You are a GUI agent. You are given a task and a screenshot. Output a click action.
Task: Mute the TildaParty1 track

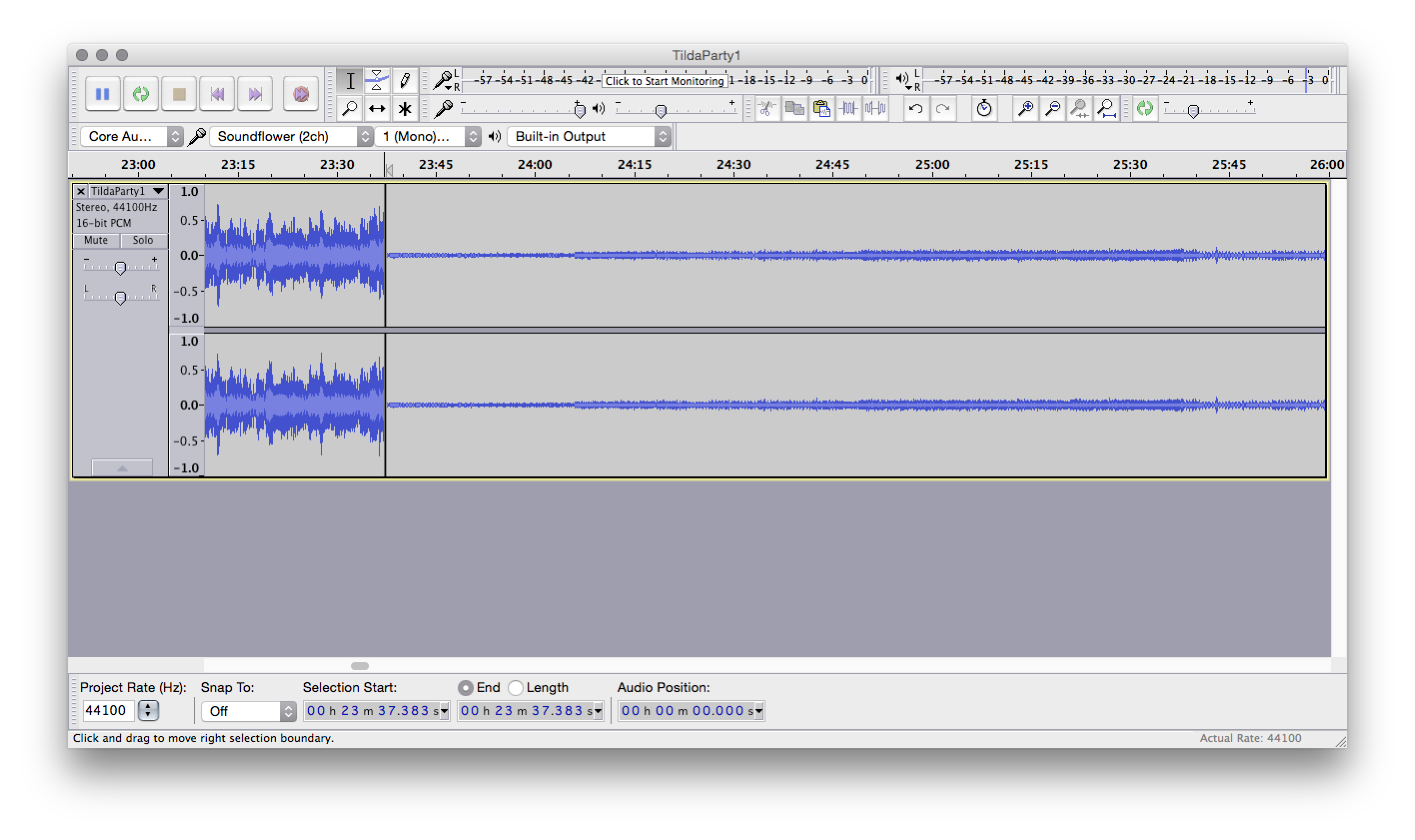point(96,240)
